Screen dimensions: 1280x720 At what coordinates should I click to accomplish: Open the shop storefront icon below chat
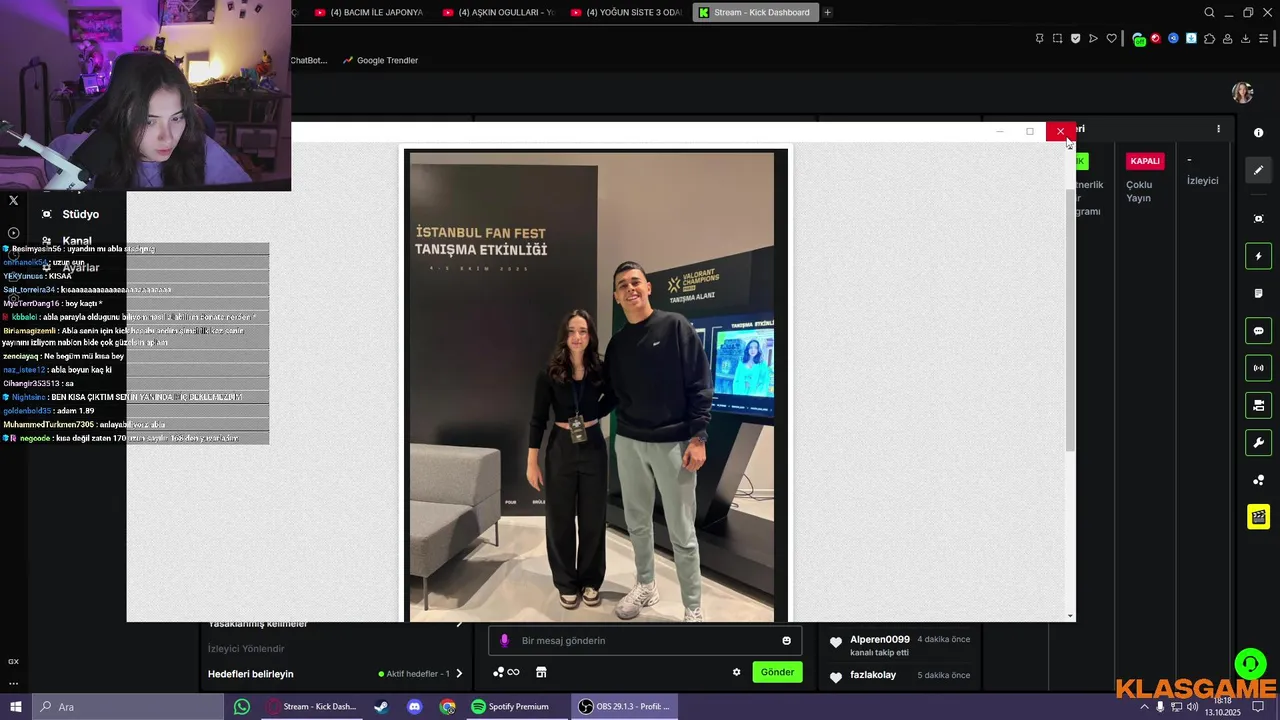point(541,672)
